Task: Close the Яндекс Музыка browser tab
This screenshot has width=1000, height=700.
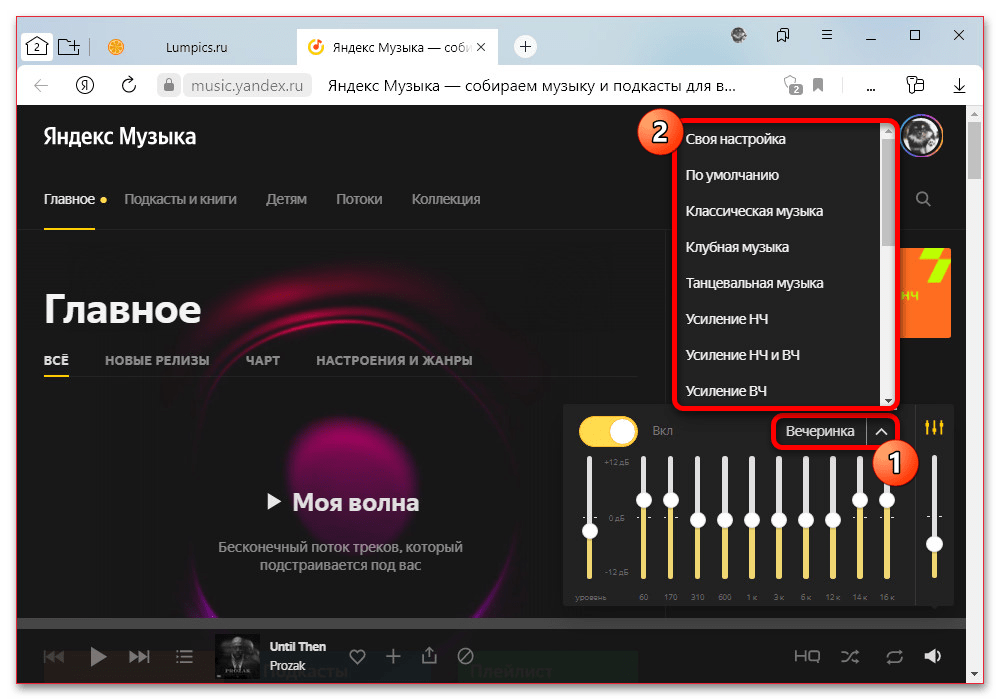Action: [x=482, y=47]
